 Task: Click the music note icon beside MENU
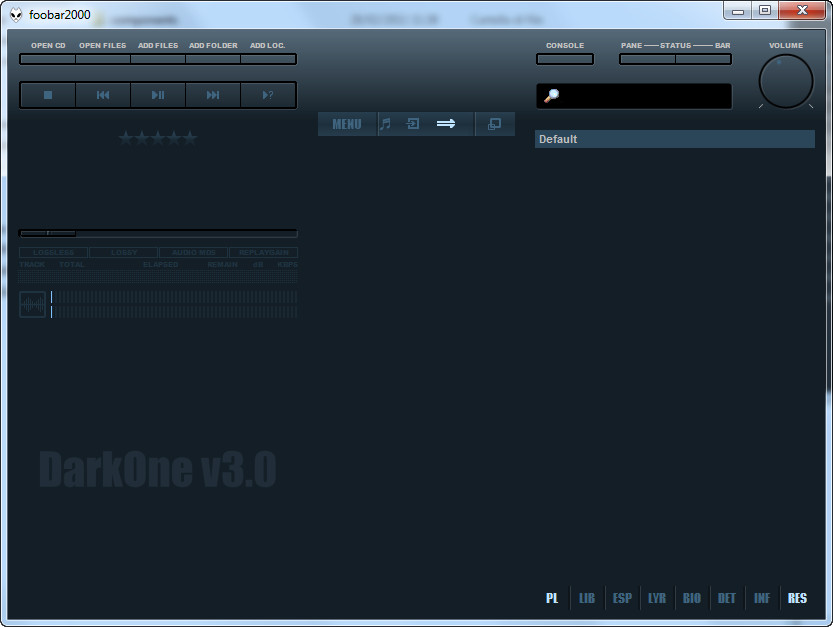(386, 124)
